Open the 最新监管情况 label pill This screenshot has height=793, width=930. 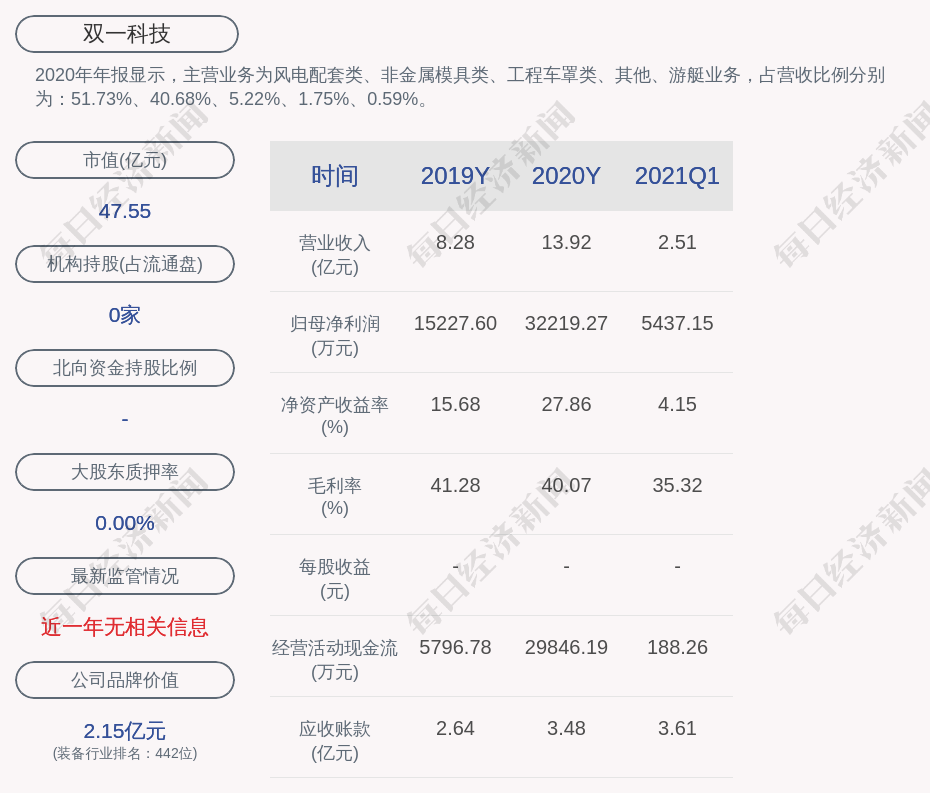coord(125,576)
